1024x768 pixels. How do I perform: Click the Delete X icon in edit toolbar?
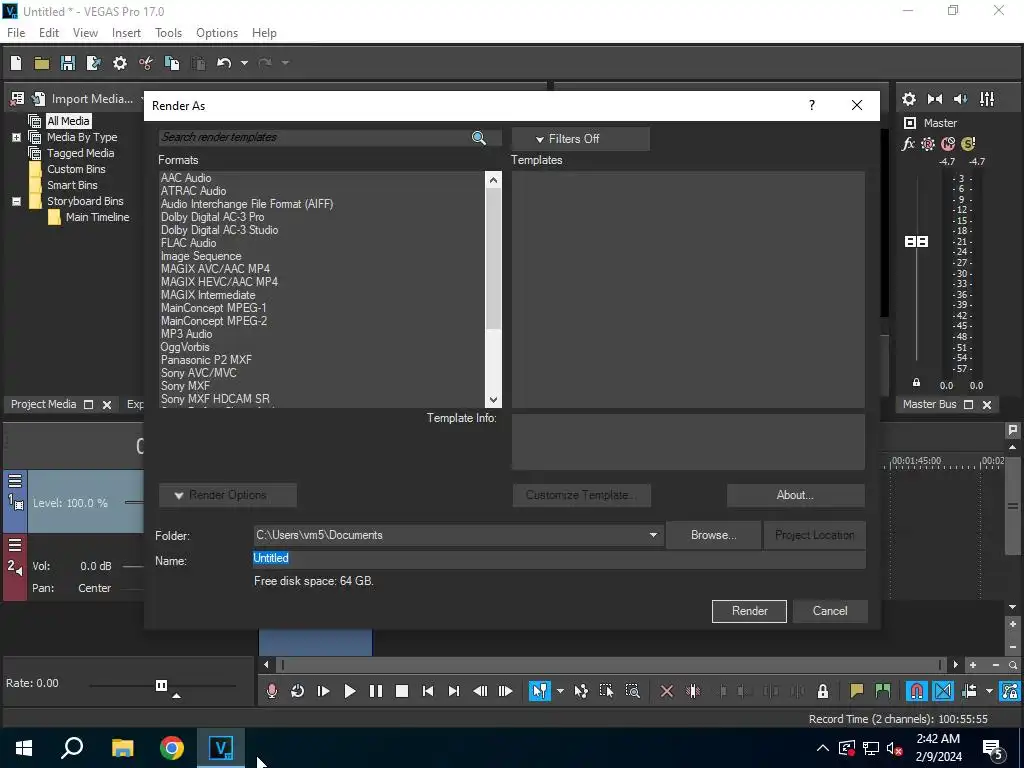click(667, 691)
